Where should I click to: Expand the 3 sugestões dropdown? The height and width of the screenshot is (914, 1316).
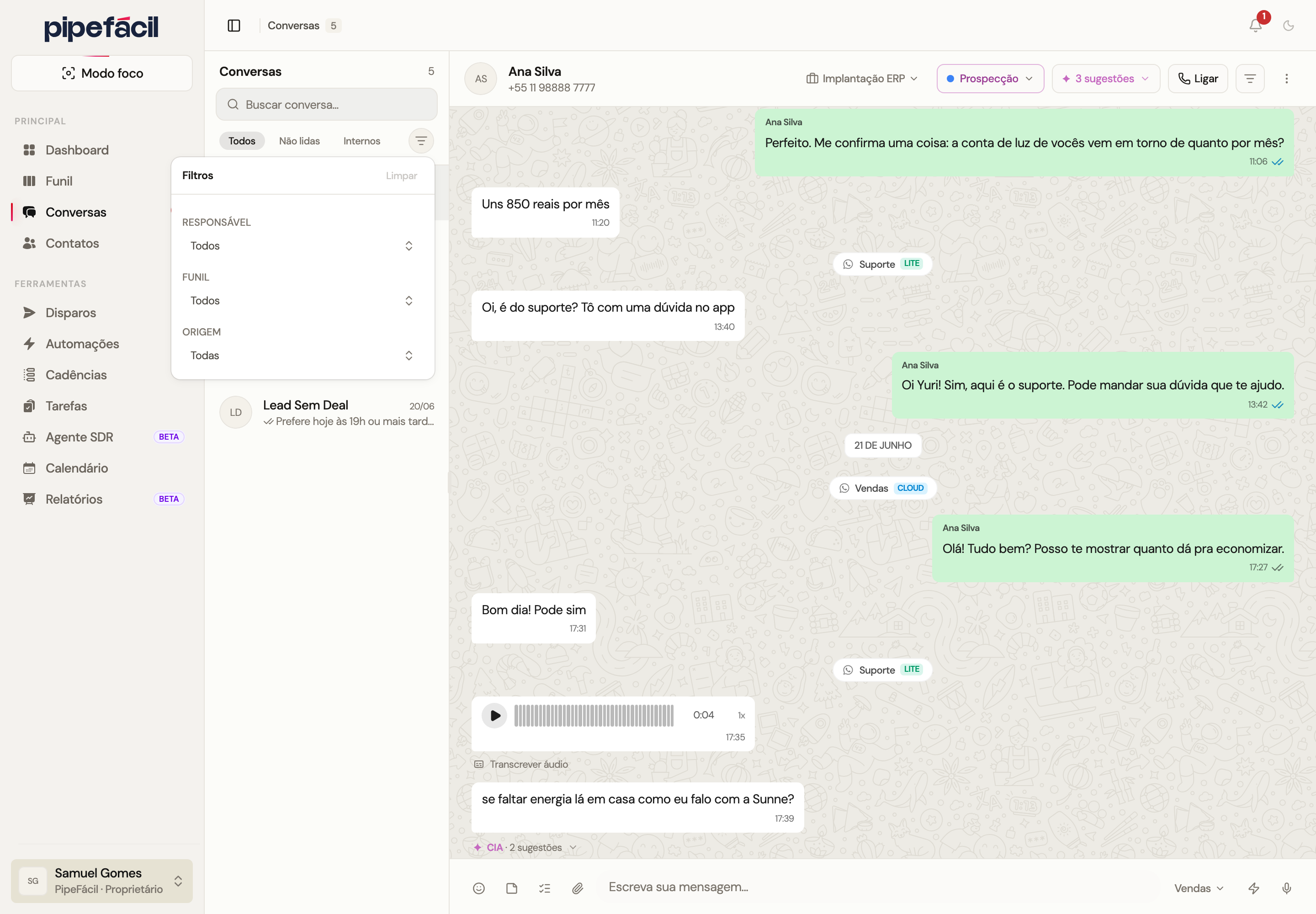(1106, 79)
